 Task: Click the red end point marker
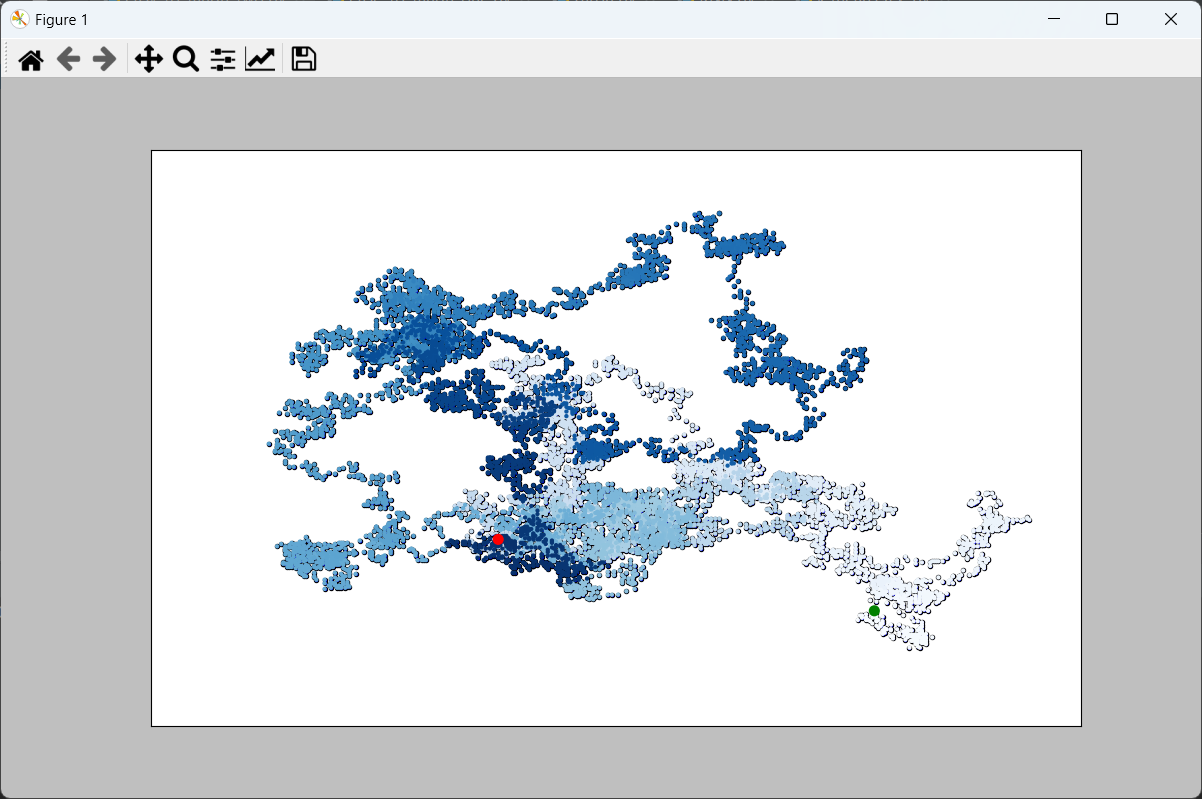tap(498, 540)
